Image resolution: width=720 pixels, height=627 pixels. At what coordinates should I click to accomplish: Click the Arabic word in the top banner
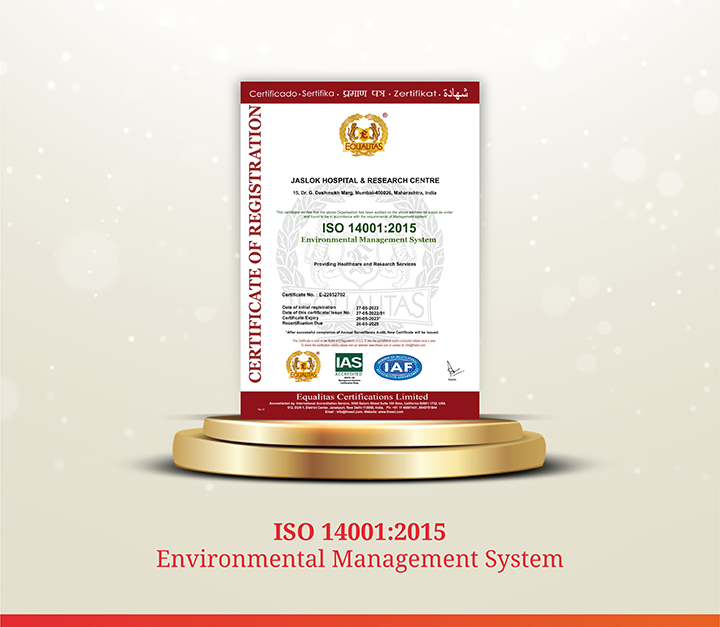click(x=456, y=93)
